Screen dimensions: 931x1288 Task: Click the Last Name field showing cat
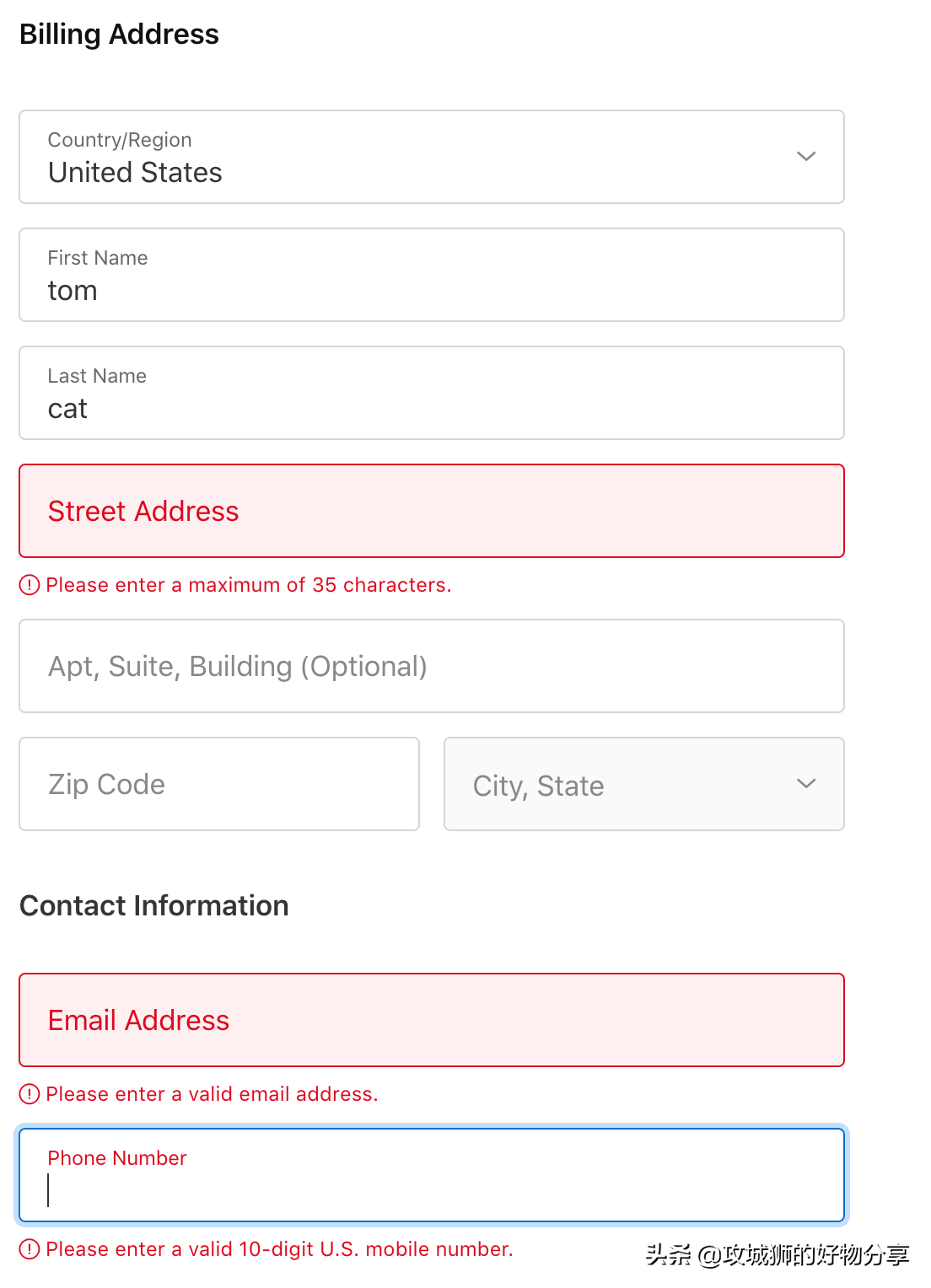click(431, 393)
